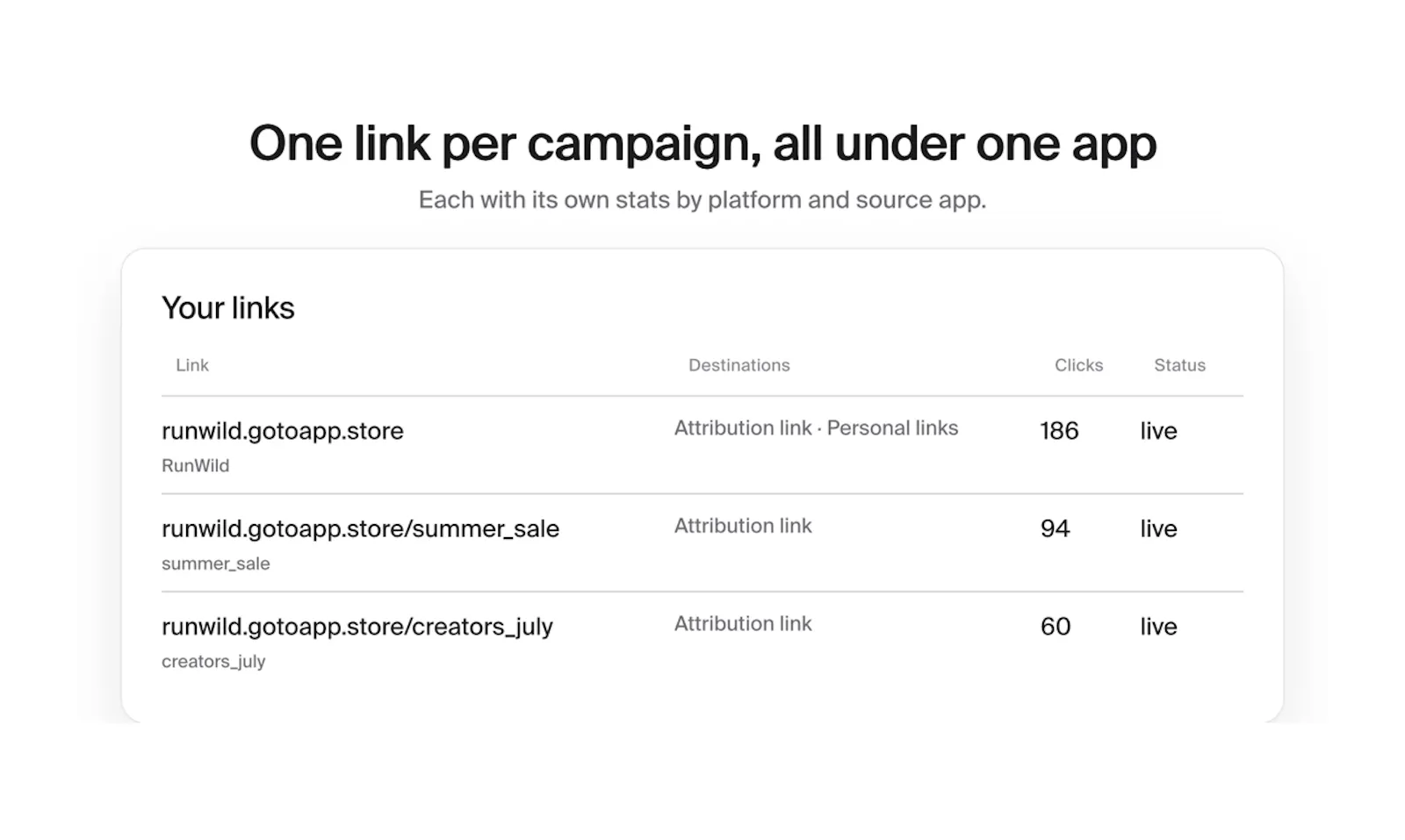The image size is (1405, 840).
Task: Click the 'Your links' heading
Action: (228, 308)
